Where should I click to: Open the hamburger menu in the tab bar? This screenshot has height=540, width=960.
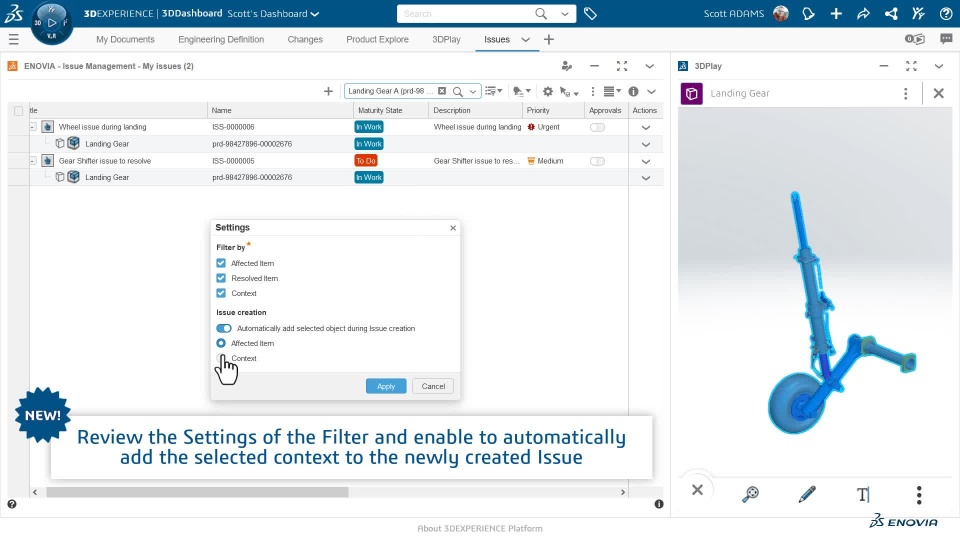(x=13, y=40)
